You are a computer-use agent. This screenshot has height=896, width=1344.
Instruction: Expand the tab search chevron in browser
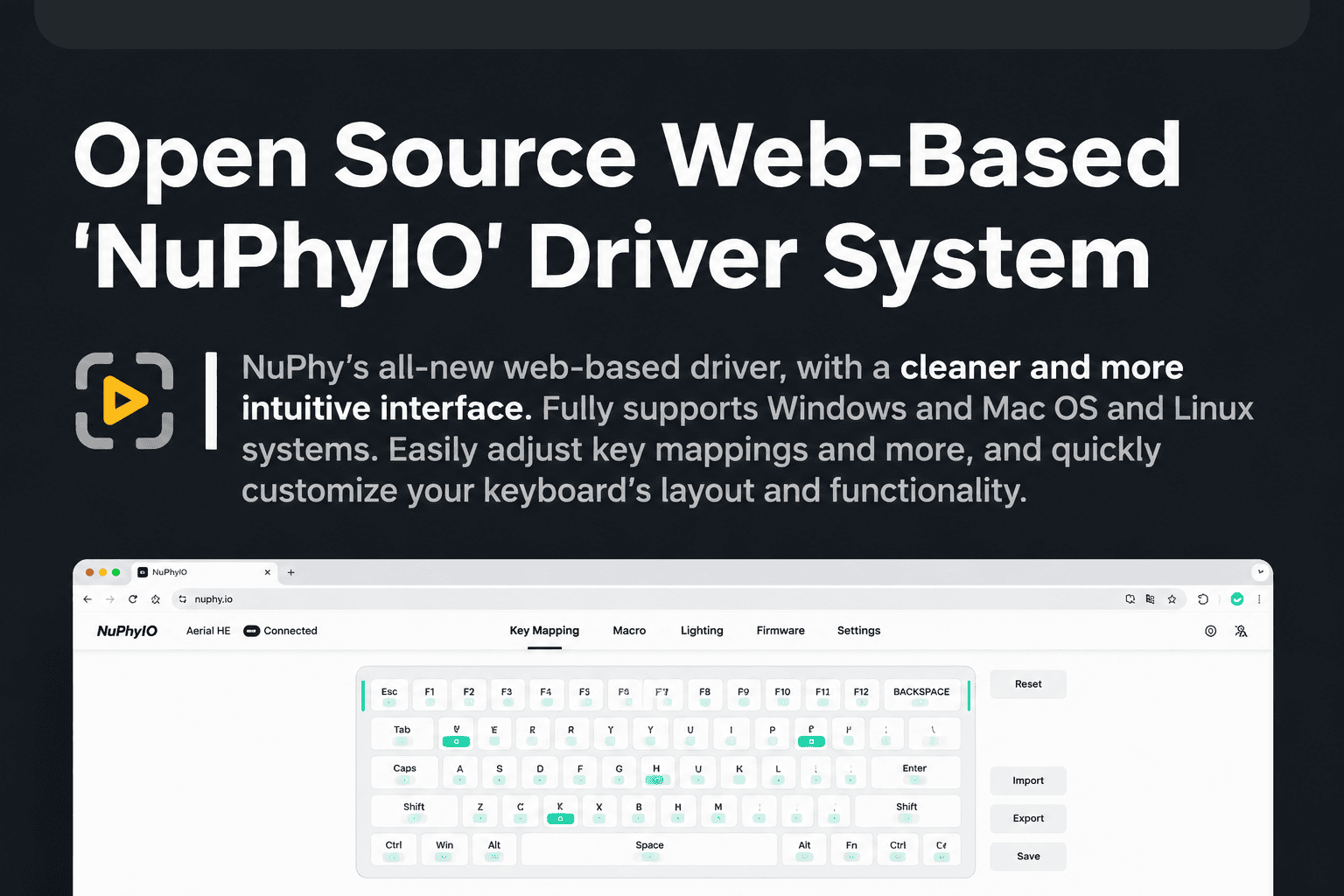[1260, 572]
